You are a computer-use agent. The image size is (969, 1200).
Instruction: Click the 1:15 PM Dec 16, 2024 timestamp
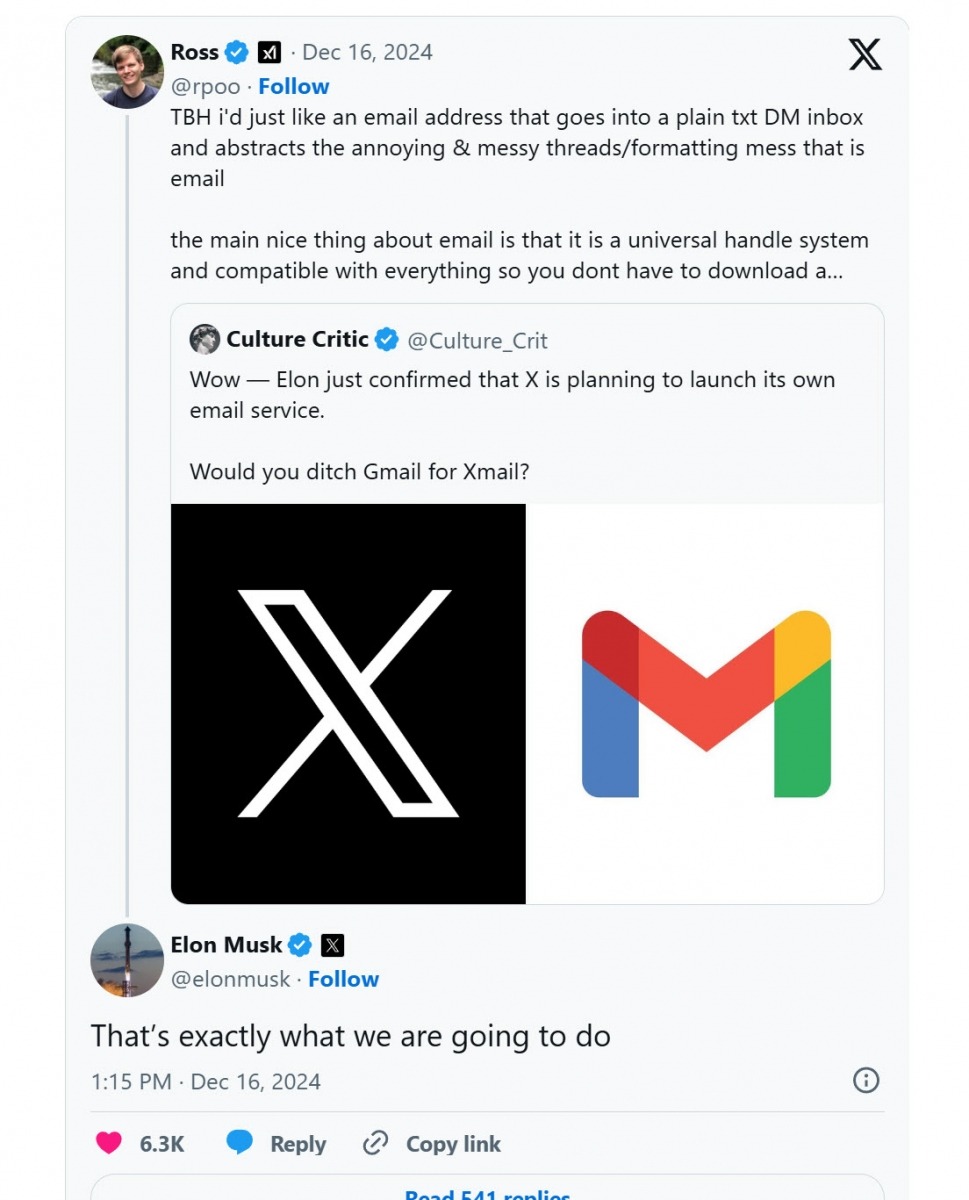205,1081
